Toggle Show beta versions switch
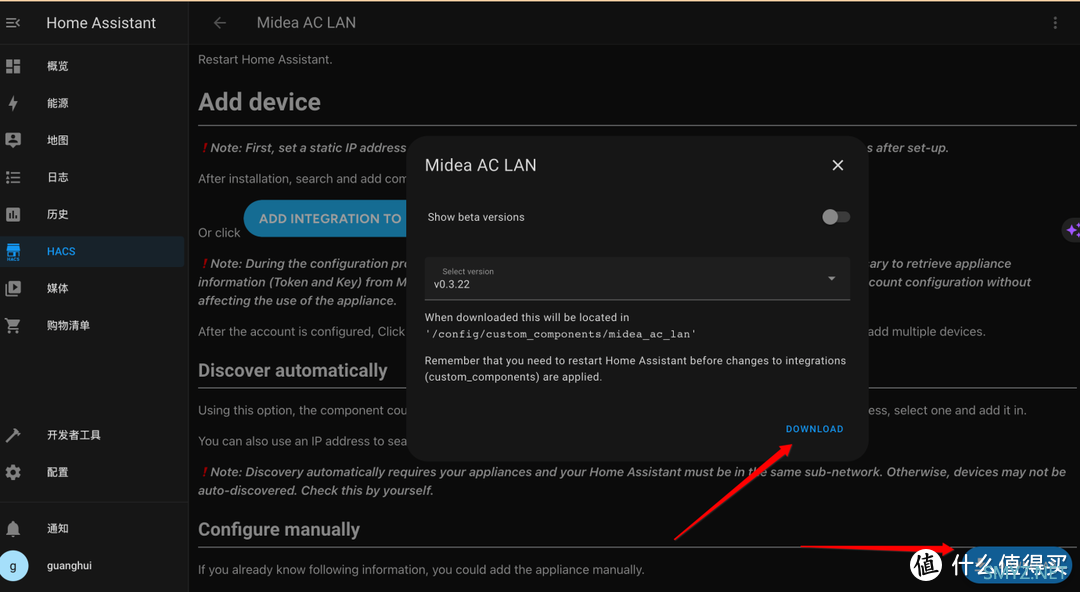This screenshot has width=1080, height=592. coord(835,217)
